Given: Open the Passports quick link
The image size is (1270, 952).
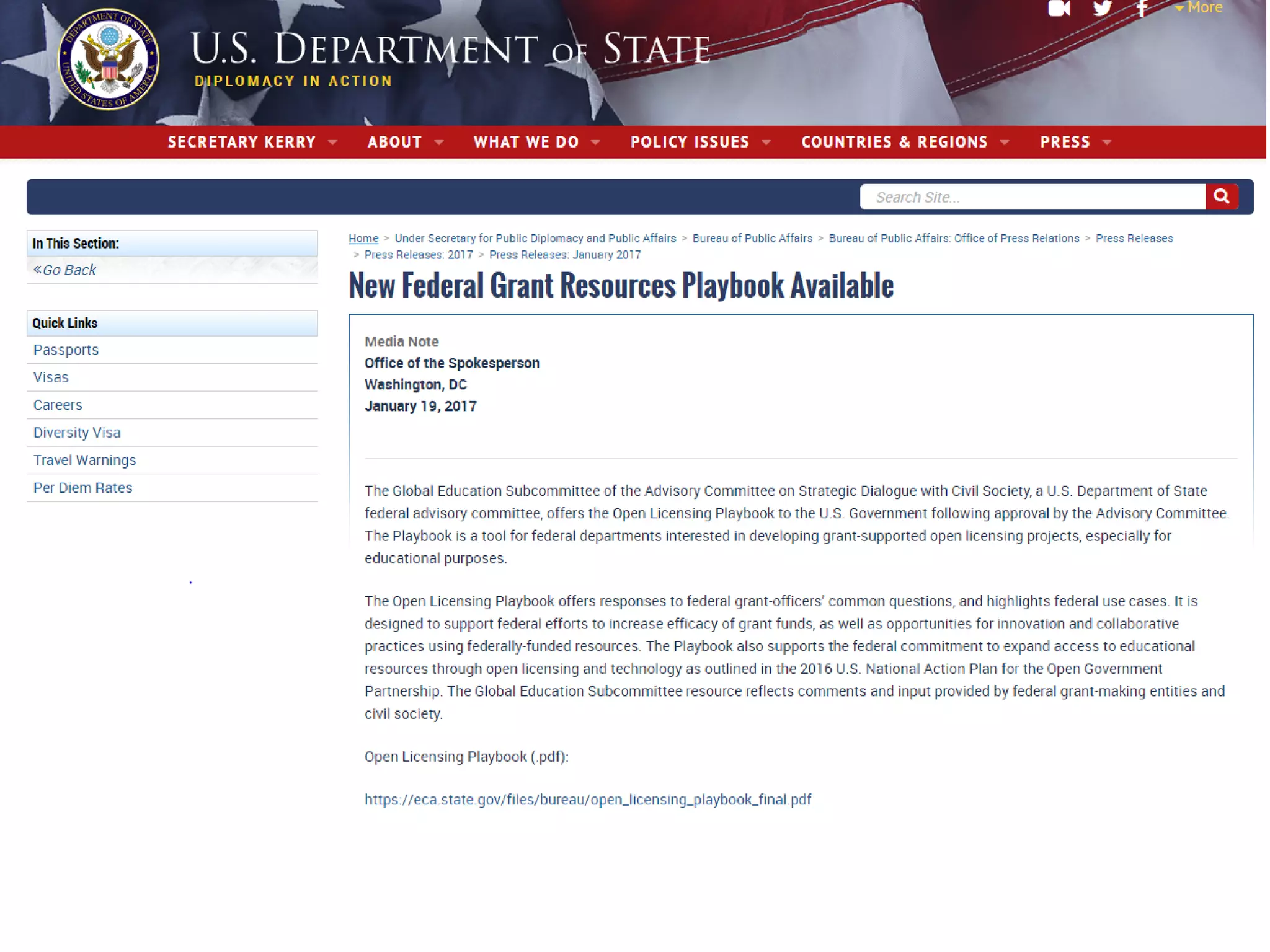Looking at the screenshot, I should click(x=66, y=350).
